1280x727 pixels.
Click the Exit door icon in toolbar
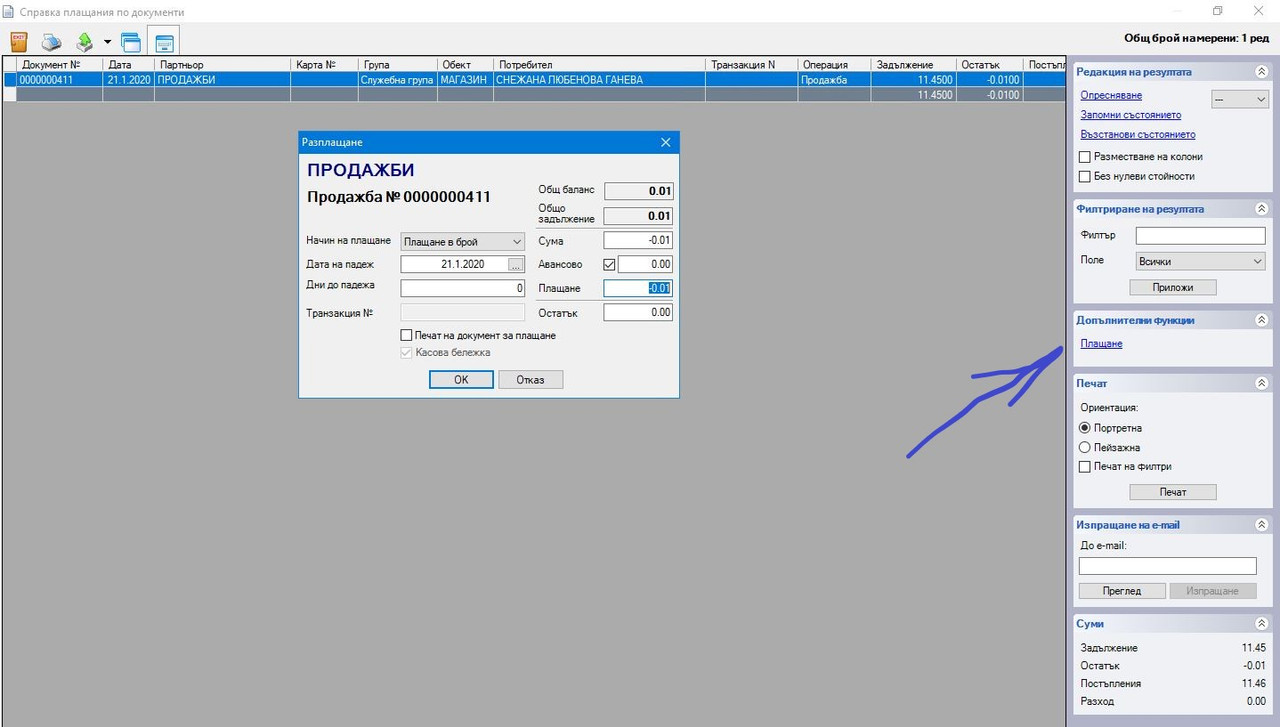tap(18, 42)
